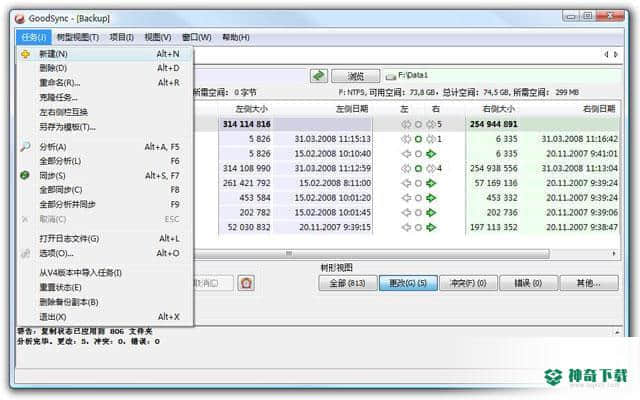The width and height of the screenshot is (640, 400).
Task: Choose 全部分析(L) menu entry
Action: (x=105, y=161)
